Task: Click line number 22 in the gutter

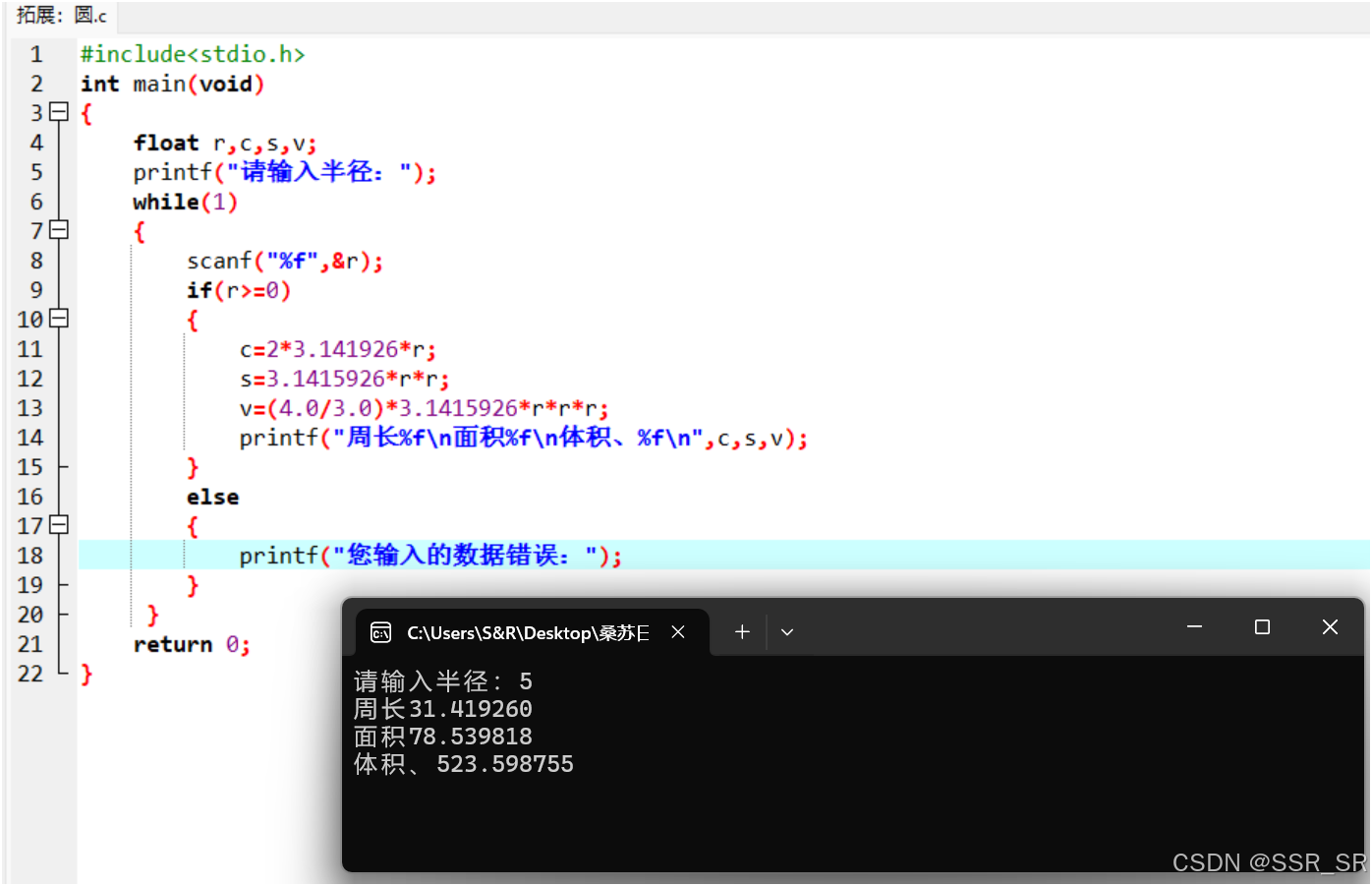Action: tap(29, 674)
